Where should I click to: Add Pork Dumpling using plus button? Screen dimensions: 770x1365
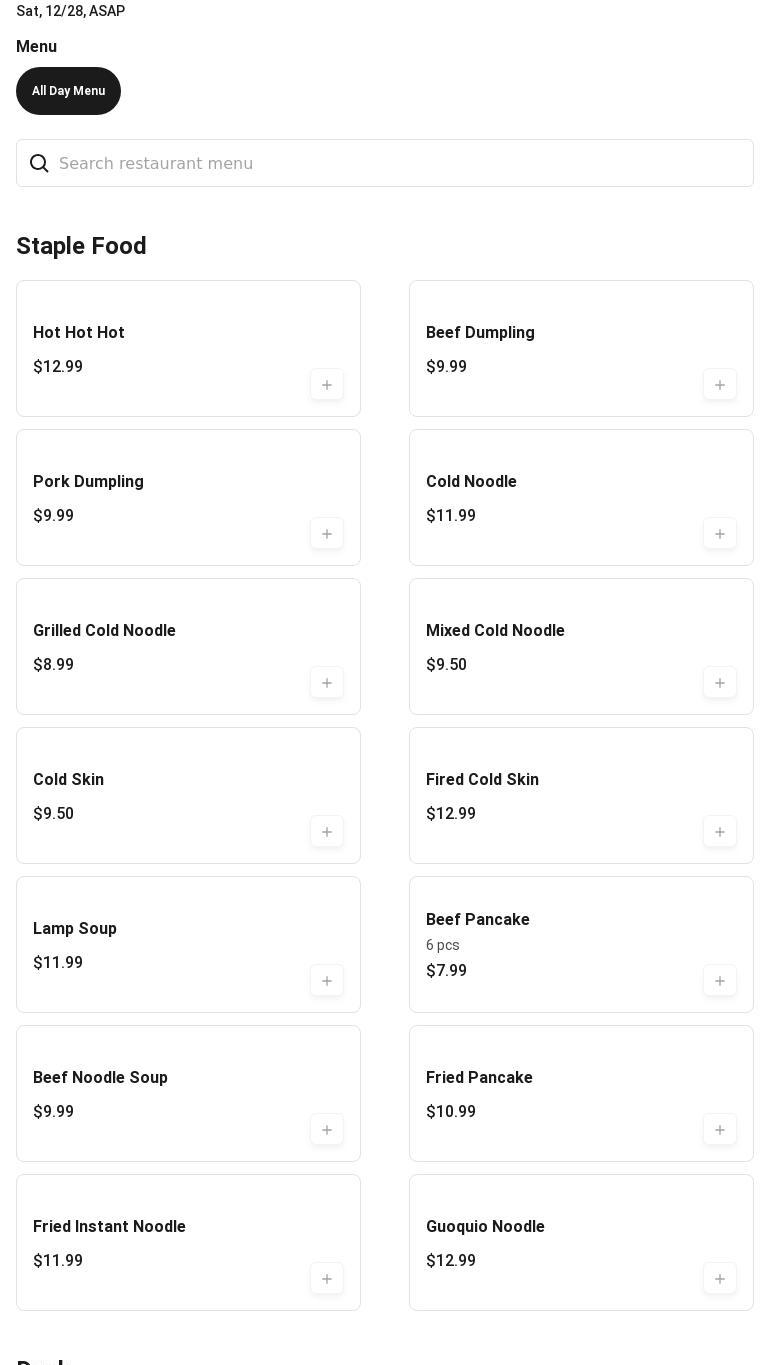click(326, 534)
